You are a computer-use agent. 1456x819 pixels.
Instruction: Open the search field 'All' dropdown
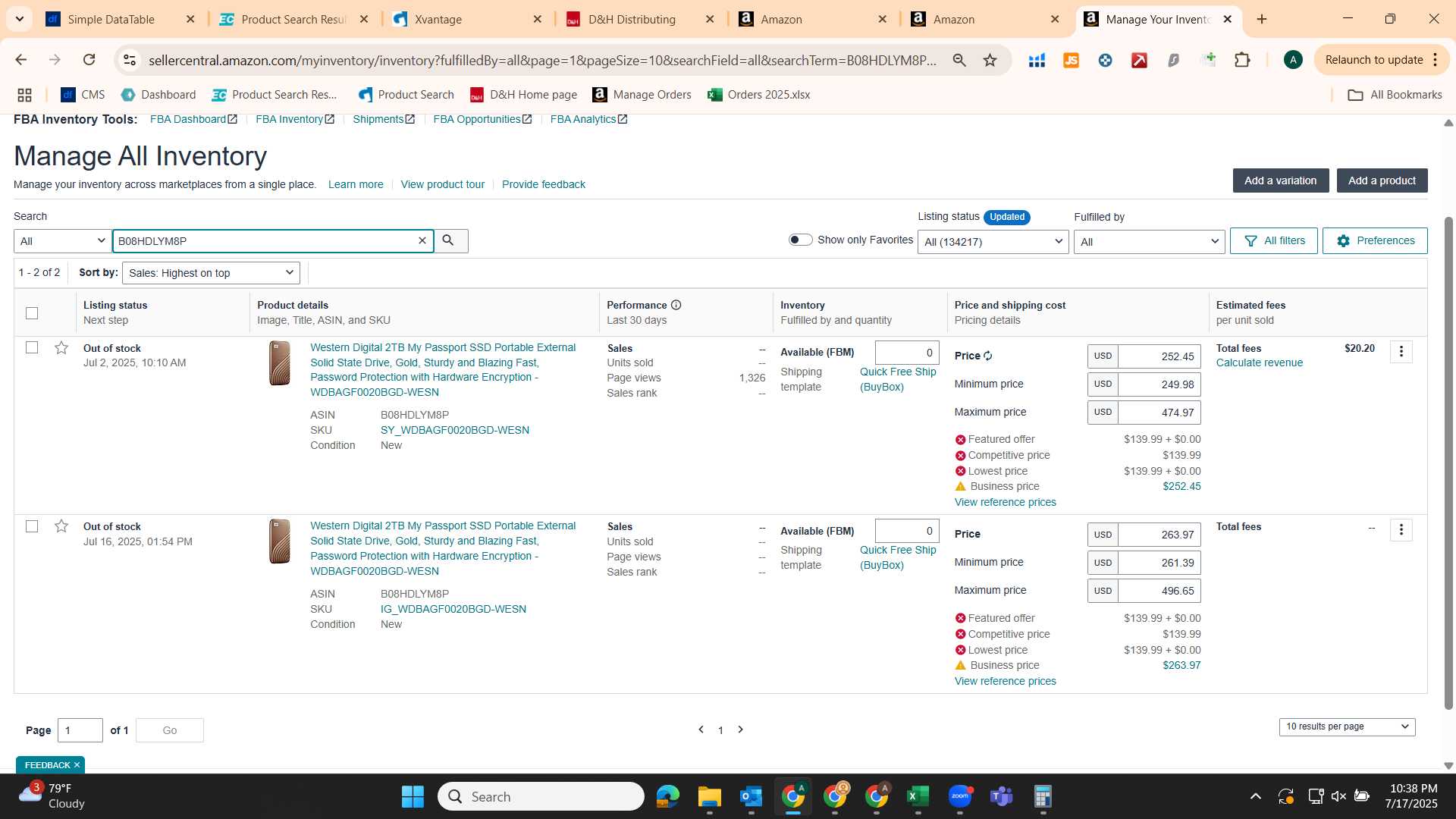pyautogui.click(x=62, y=241)
